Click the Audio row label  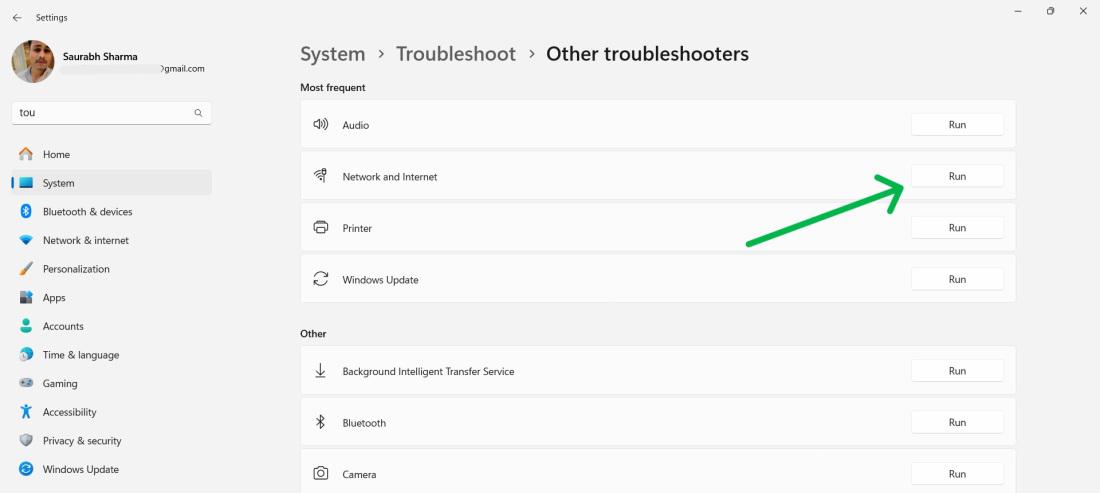[x=356, y=125]
